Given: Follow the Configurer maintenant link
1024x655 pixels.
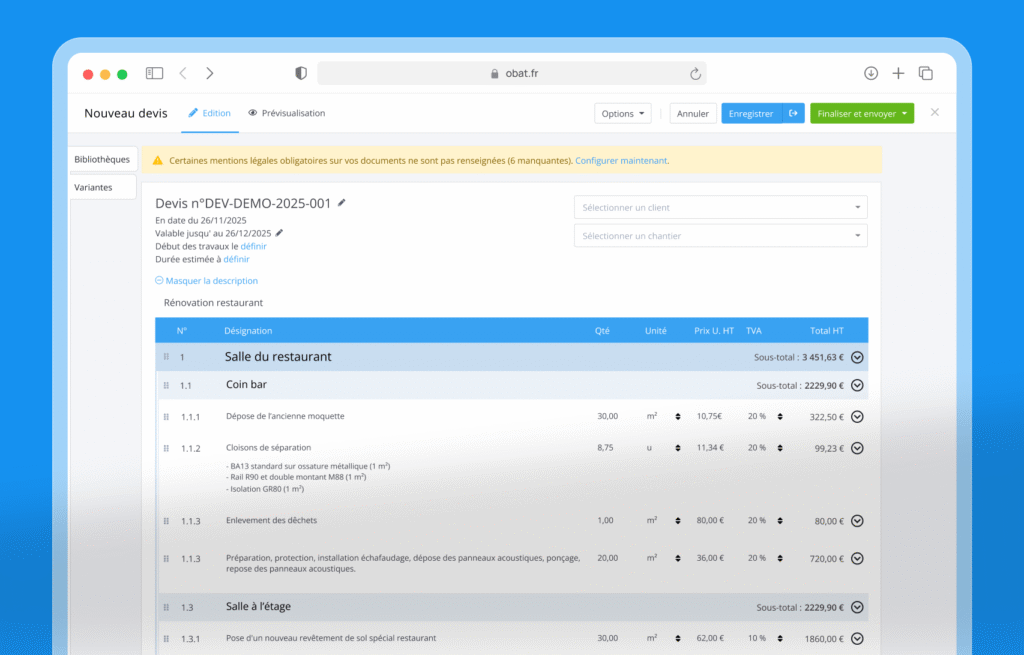Looking at the screenshot, I should (x=621, y=160).
